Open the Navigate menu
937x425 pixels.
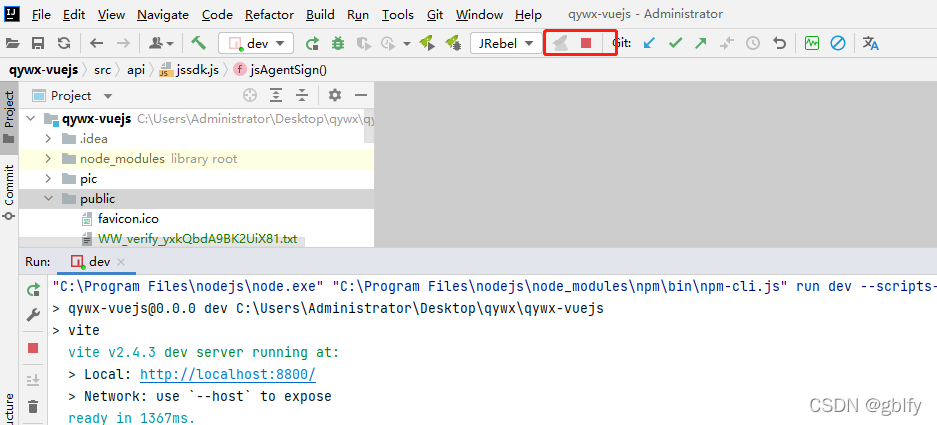pyautogui.click(x=163, y=14)
